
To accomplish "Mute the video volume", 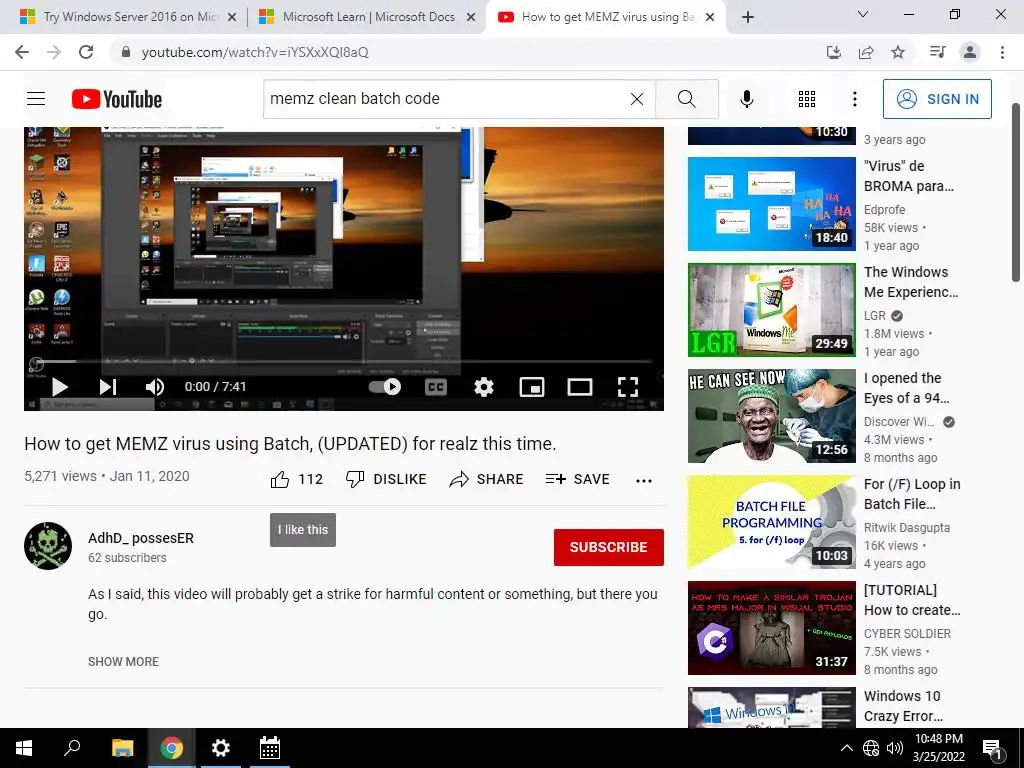I will pos(155,387).
